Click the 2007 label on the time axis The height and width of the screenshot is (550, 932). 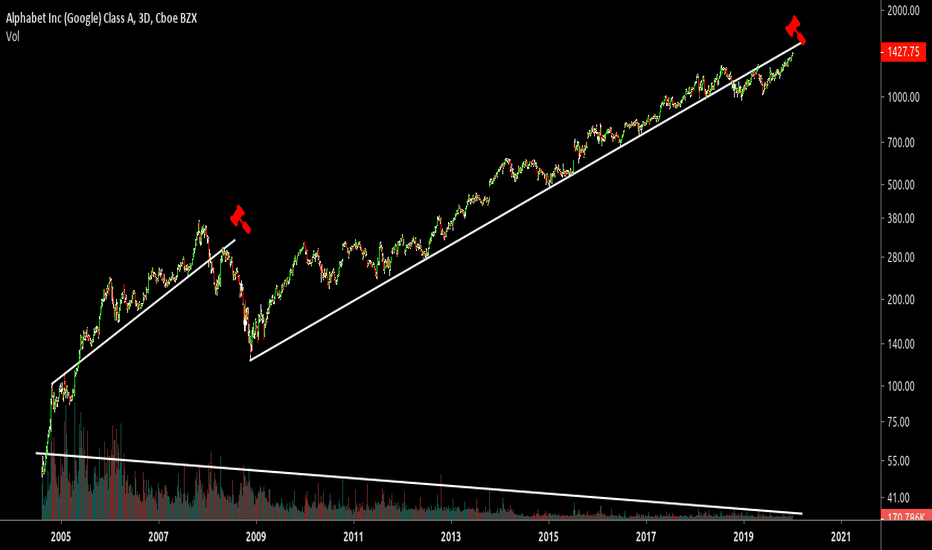tap(158, 537)
